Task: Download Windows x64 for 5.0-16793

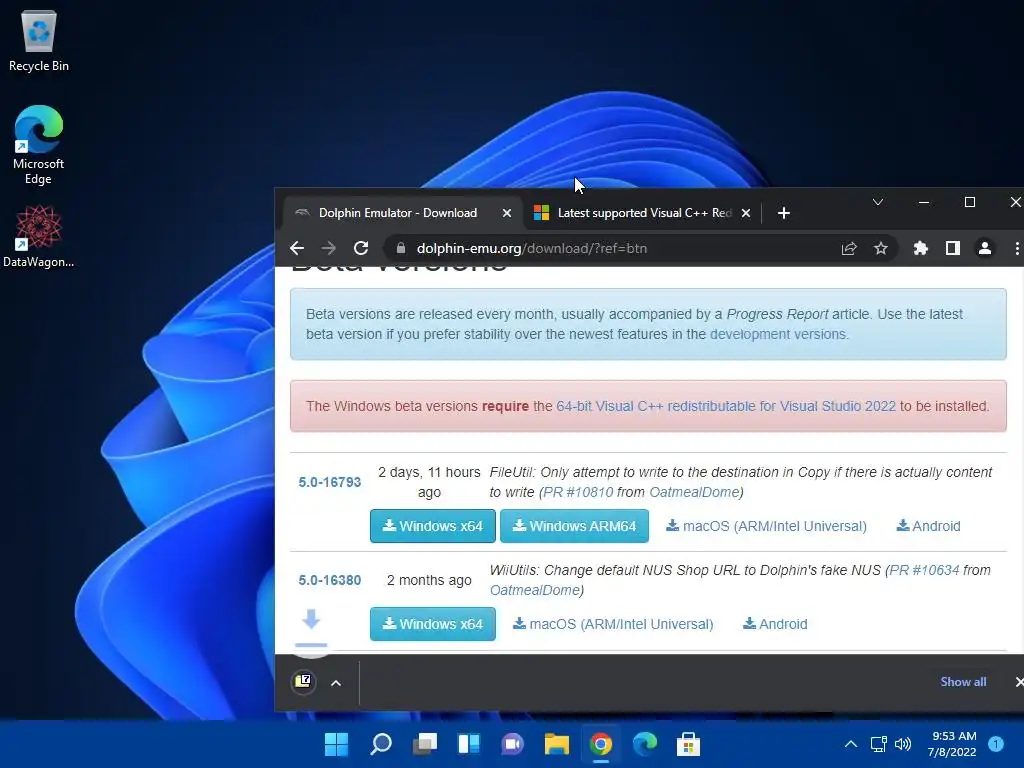Action: 432,526
